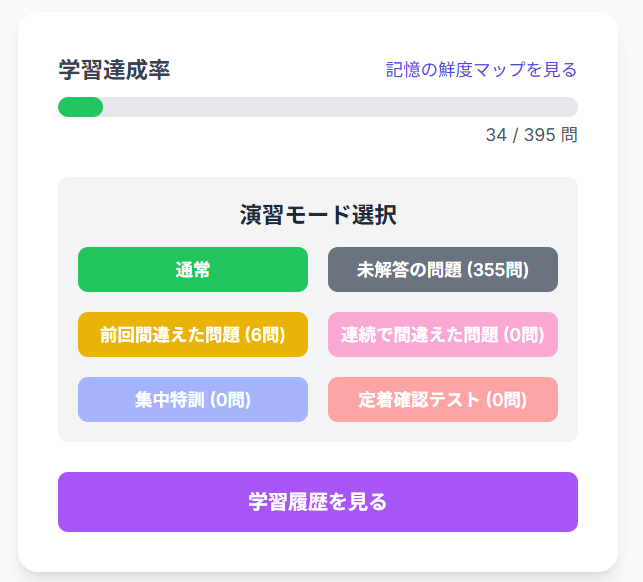Pick the salmon retention check test button
This screenshot has width=643, height=582.
point(443,400)
